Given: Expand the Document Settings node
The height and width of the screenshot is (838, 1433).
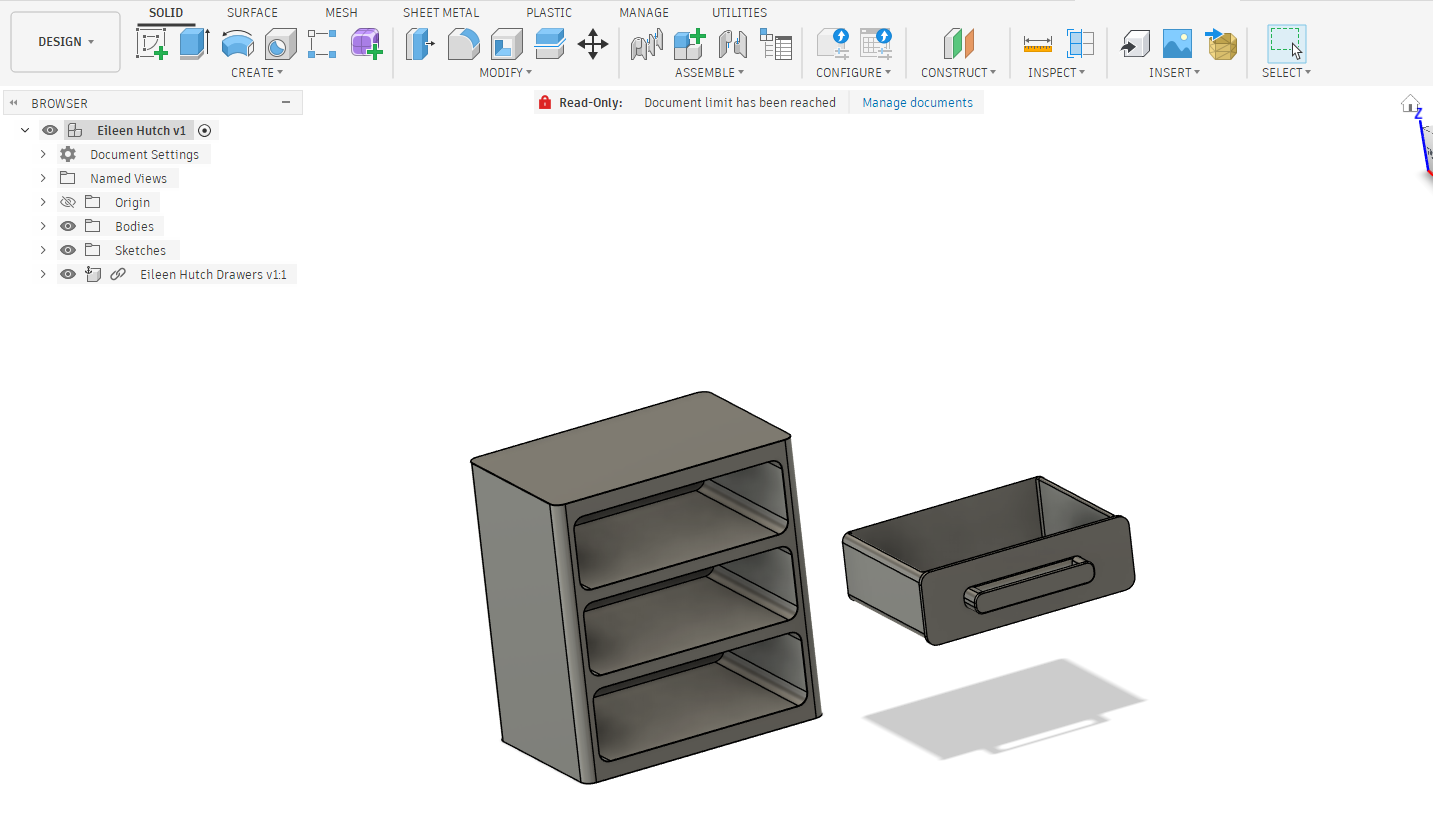Looking at the screenshot, I should click(x=43, y=154).
